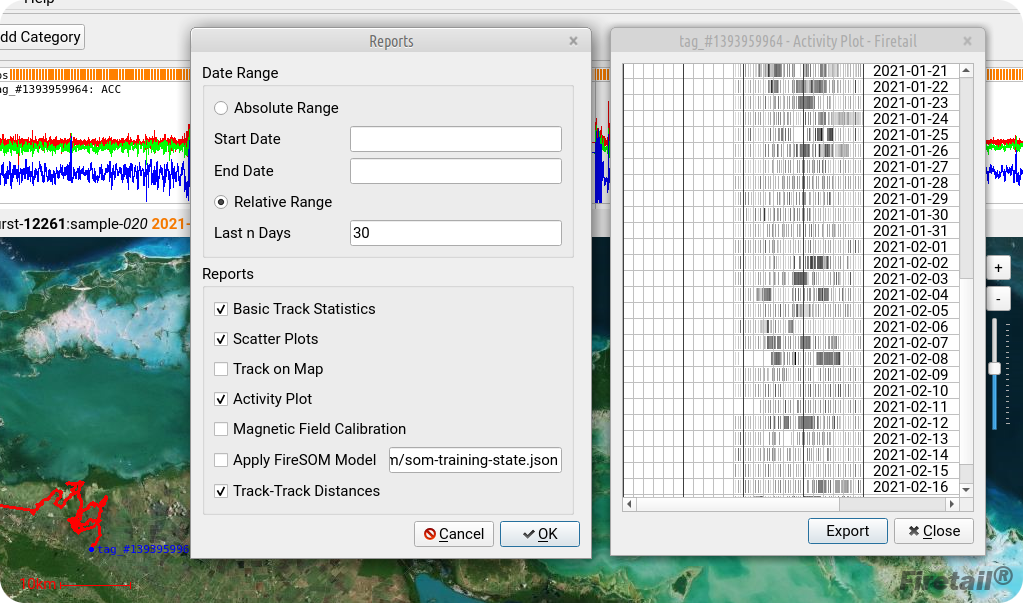Close Activity Plot window via title X

(968, 41)
